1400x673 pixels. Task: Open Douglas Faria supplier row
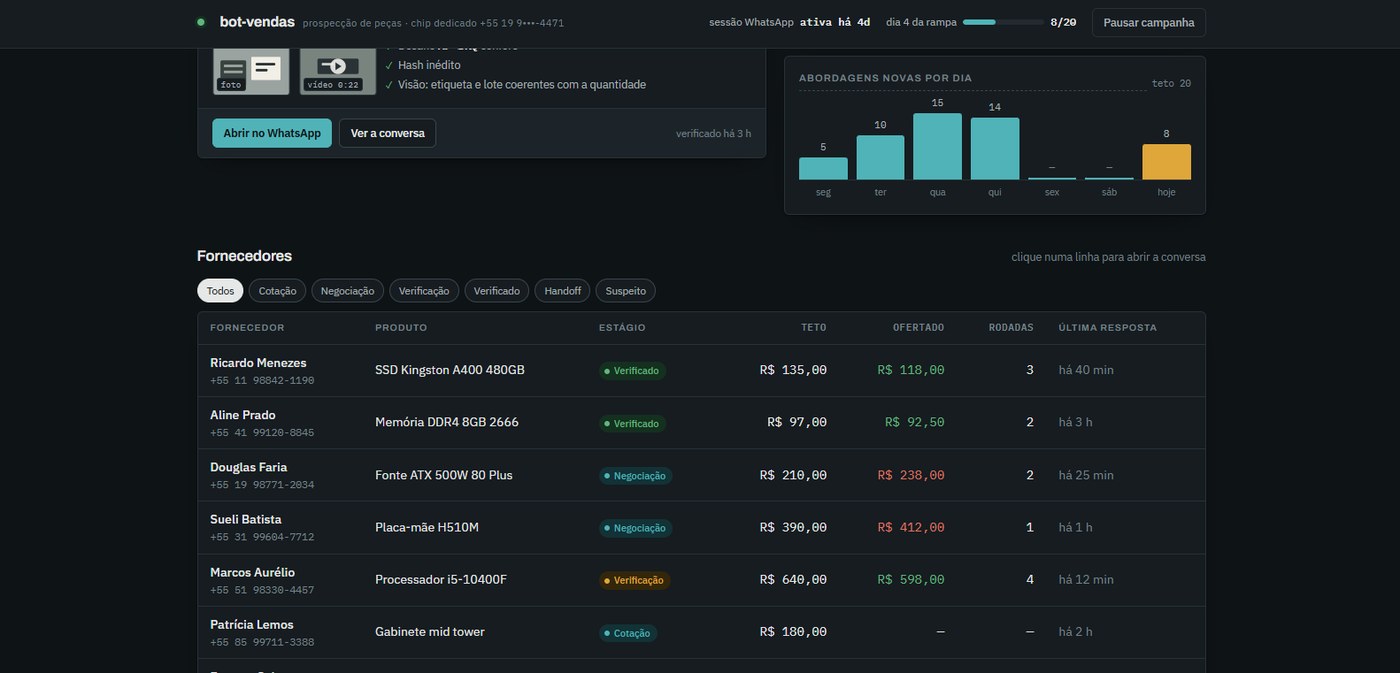tap(701, 475)
